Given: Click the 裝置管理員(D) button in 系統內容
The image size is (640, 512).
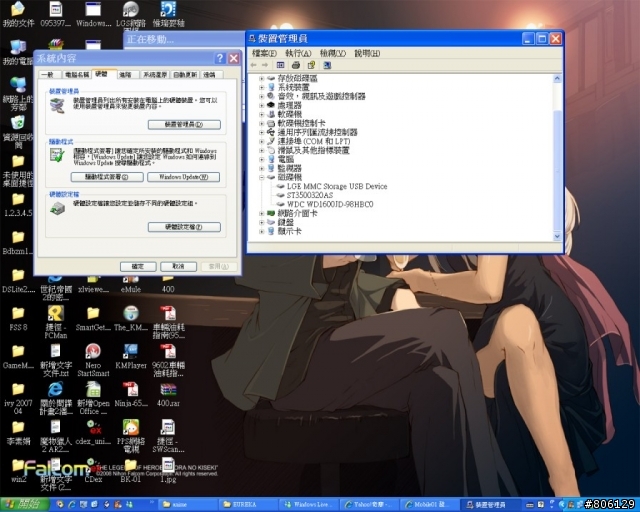Looking at the screenshot, I should click(184, 125).
